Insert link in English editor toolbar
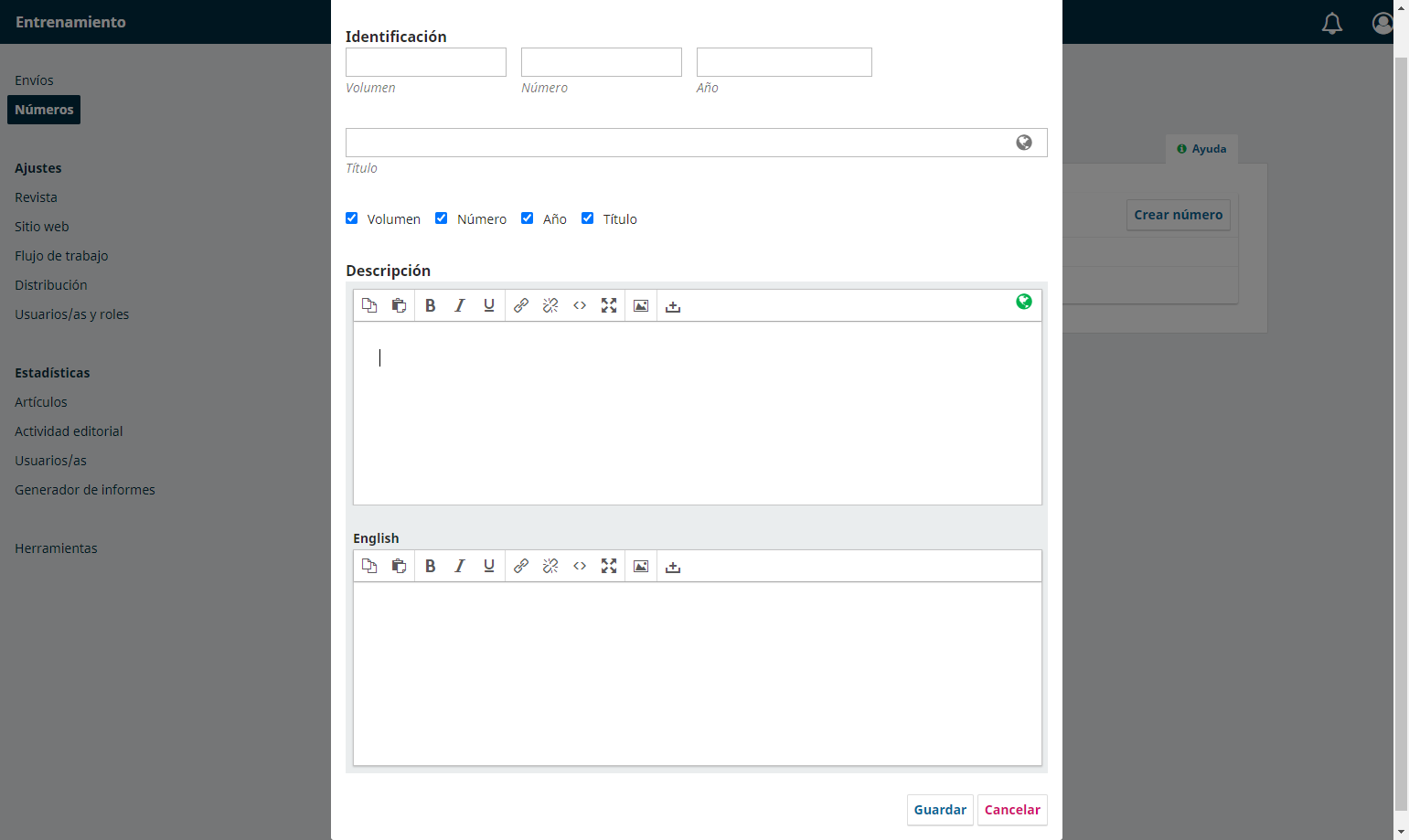The height and width of the screenshot is (840, 1409). point(521,566)
